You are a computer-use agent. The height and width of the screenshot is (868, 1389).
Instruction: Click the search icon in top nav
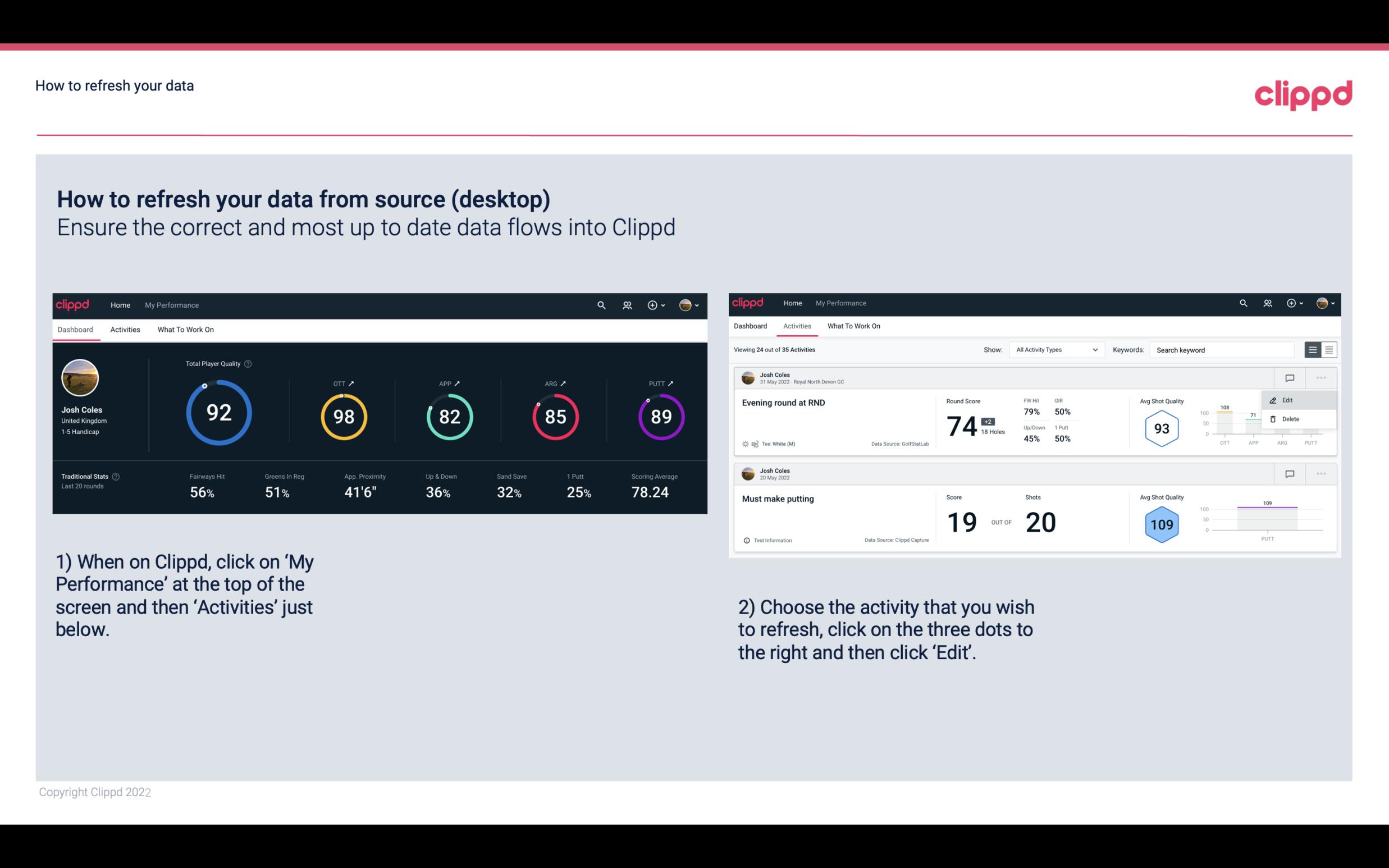pos(600,304)
